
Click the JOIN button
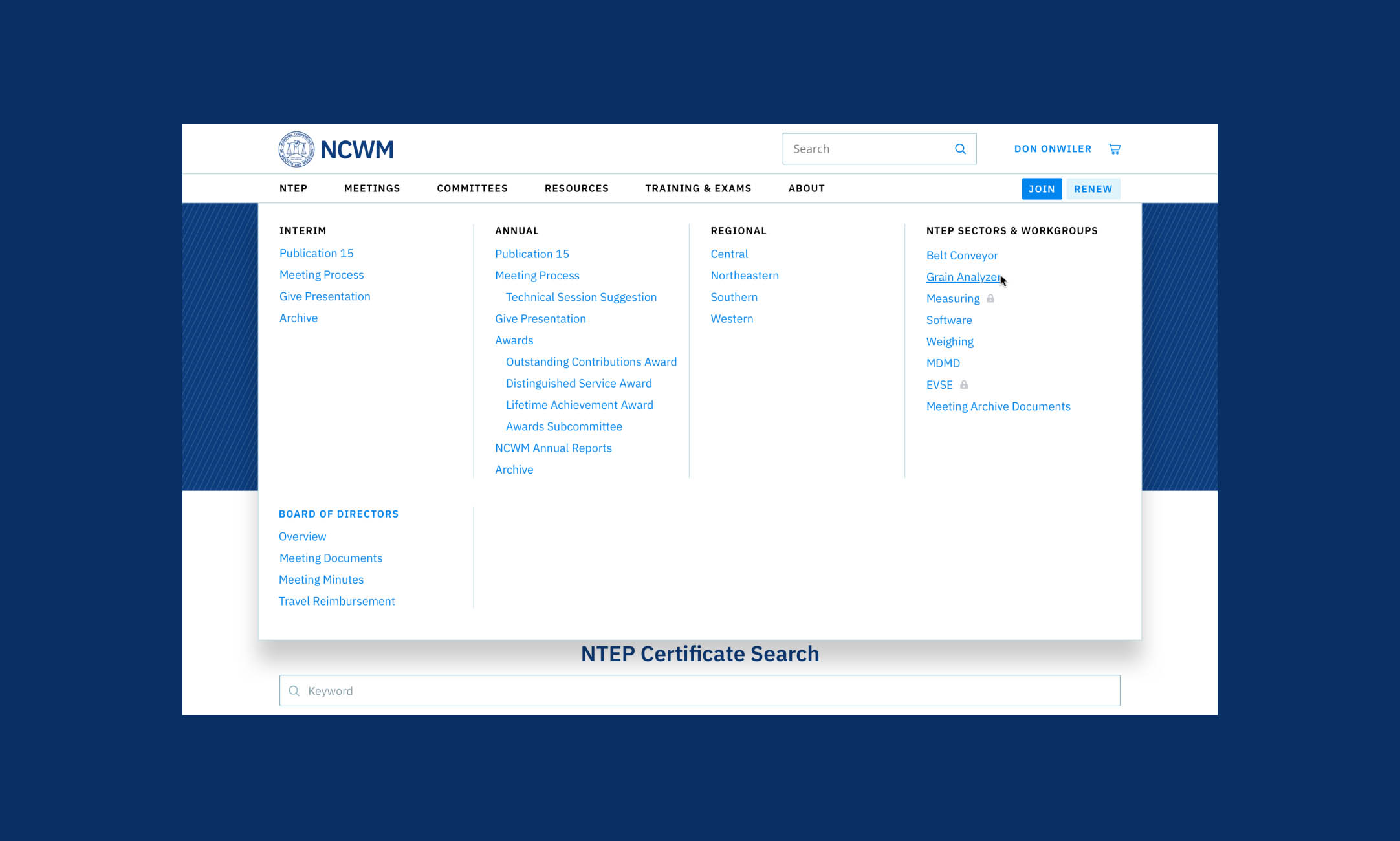pos(1042,188)
